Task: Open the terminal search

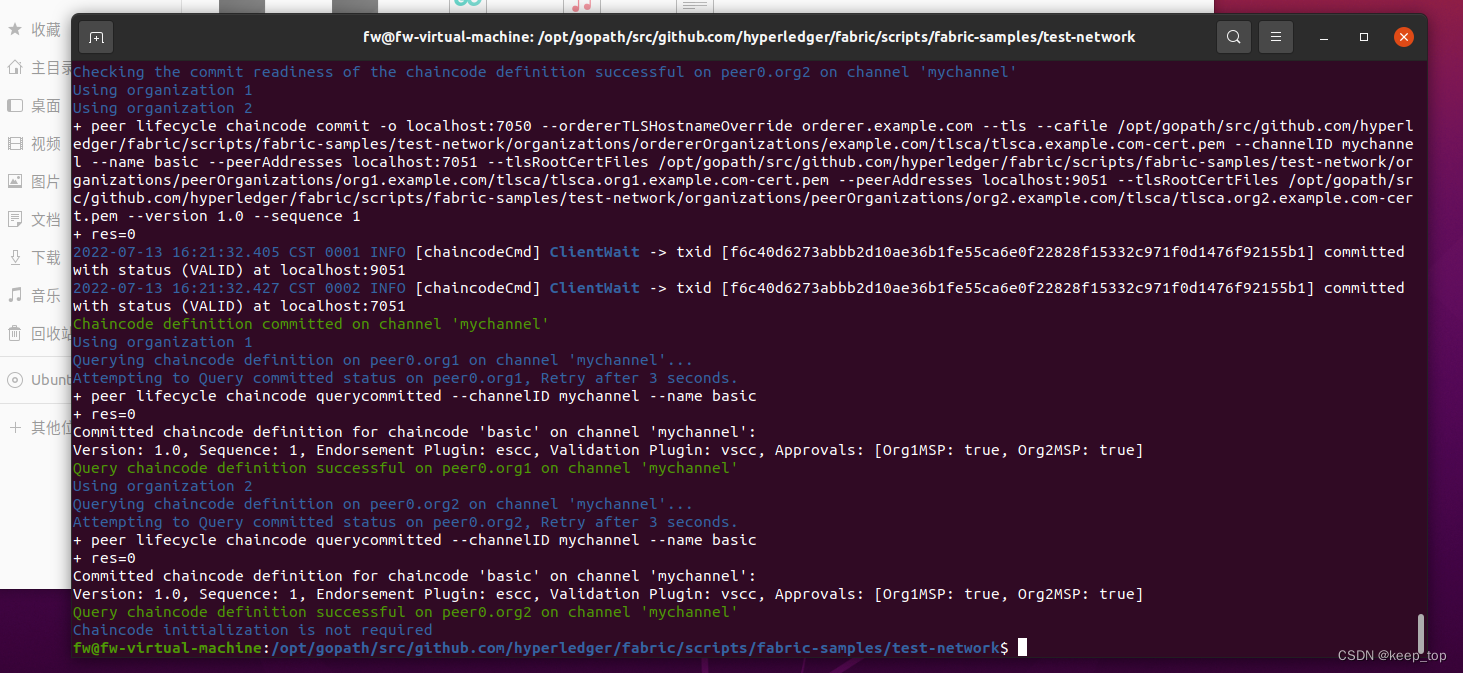Action: (1234, 37)
